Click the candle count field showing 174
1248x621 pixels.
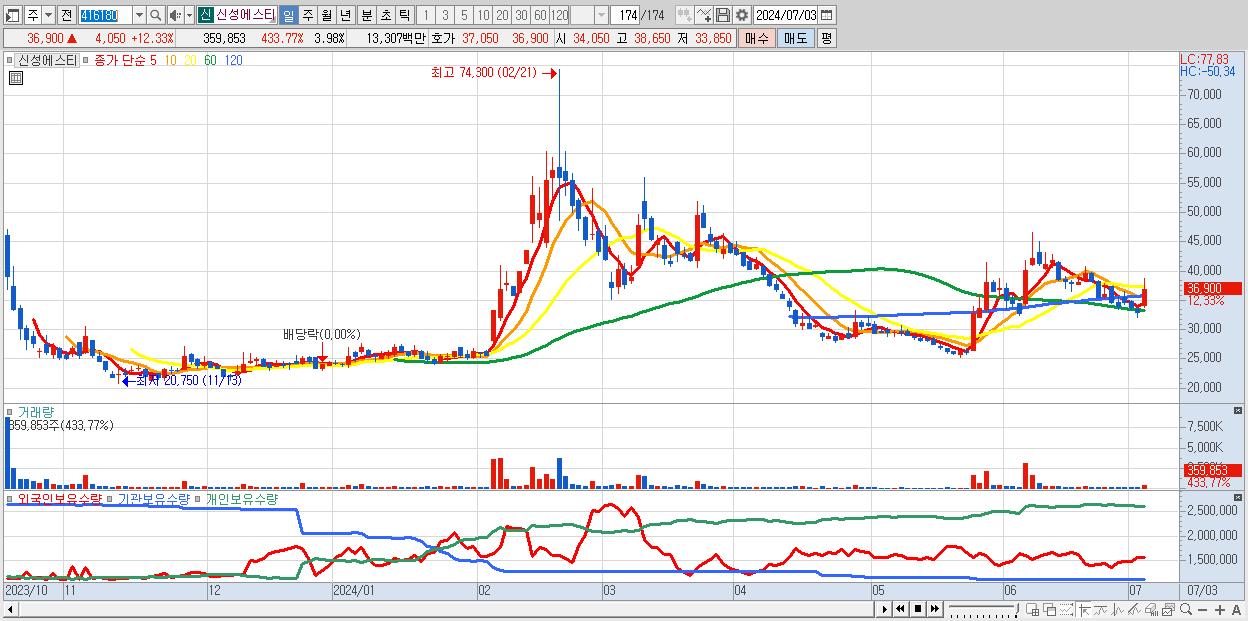click(x=626, y=15)
